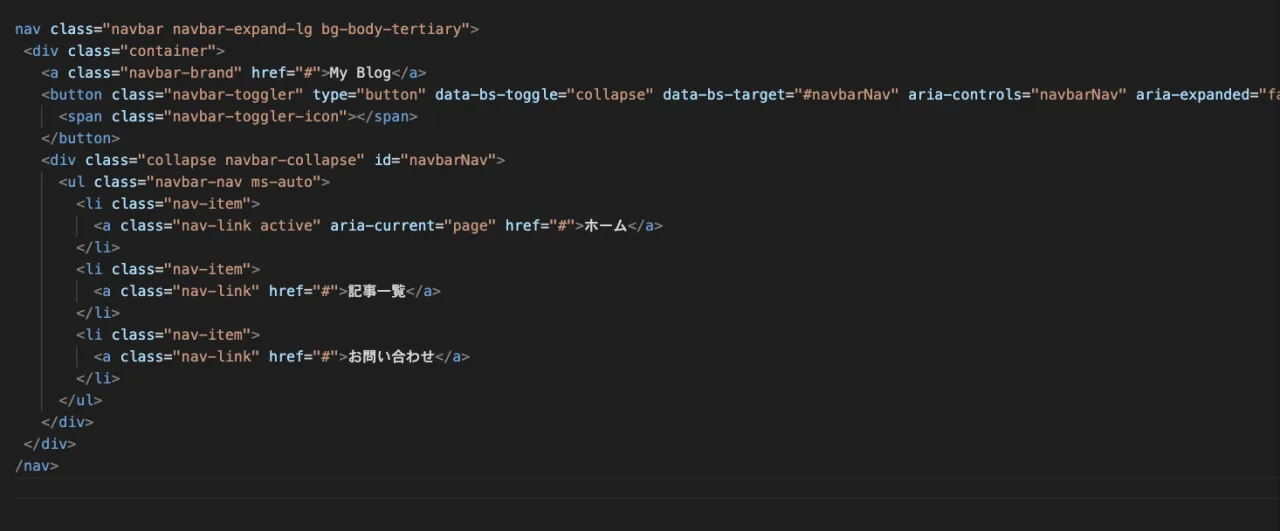Click the aria-expanded attribute on the button line

(1191, 95)
